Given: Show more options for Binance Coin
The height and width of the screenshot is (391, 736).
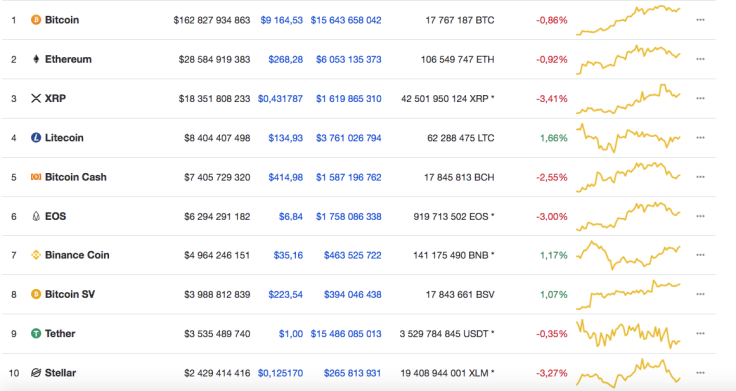Looking at the screenshot, I should (x=700, y=255).
